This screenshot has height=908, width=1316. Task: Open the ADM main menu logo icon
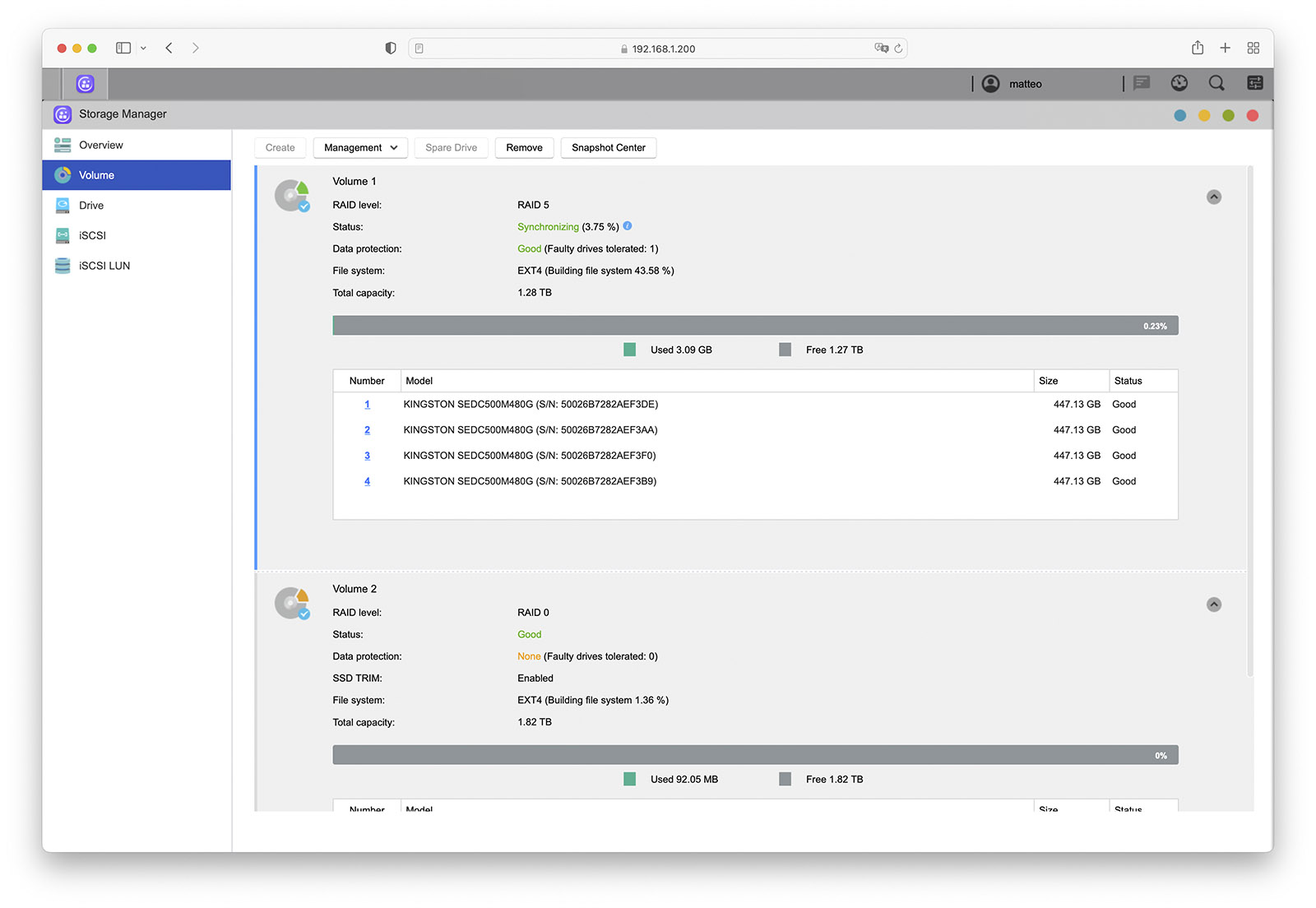click(x=86, y=83)
